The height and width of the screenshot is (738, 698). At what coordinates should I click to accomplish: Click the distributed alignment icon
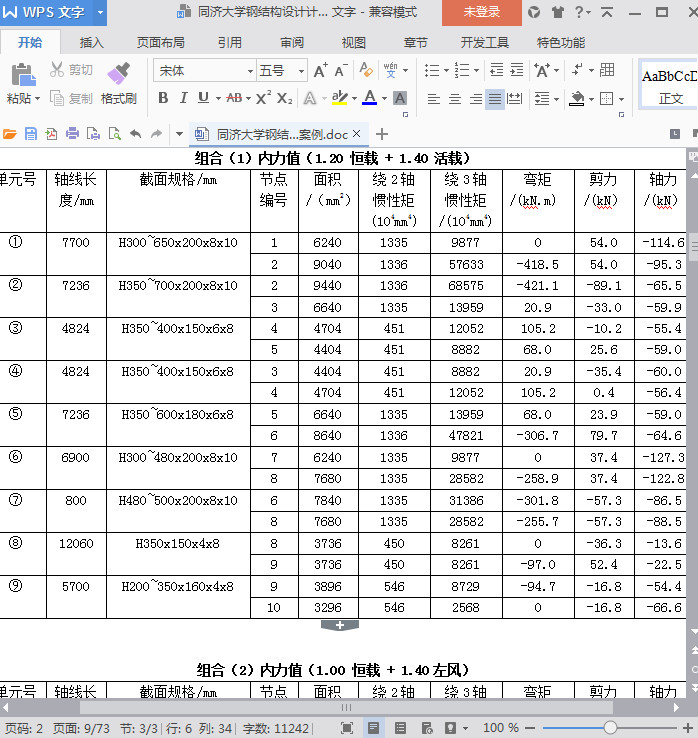point(514,98)
